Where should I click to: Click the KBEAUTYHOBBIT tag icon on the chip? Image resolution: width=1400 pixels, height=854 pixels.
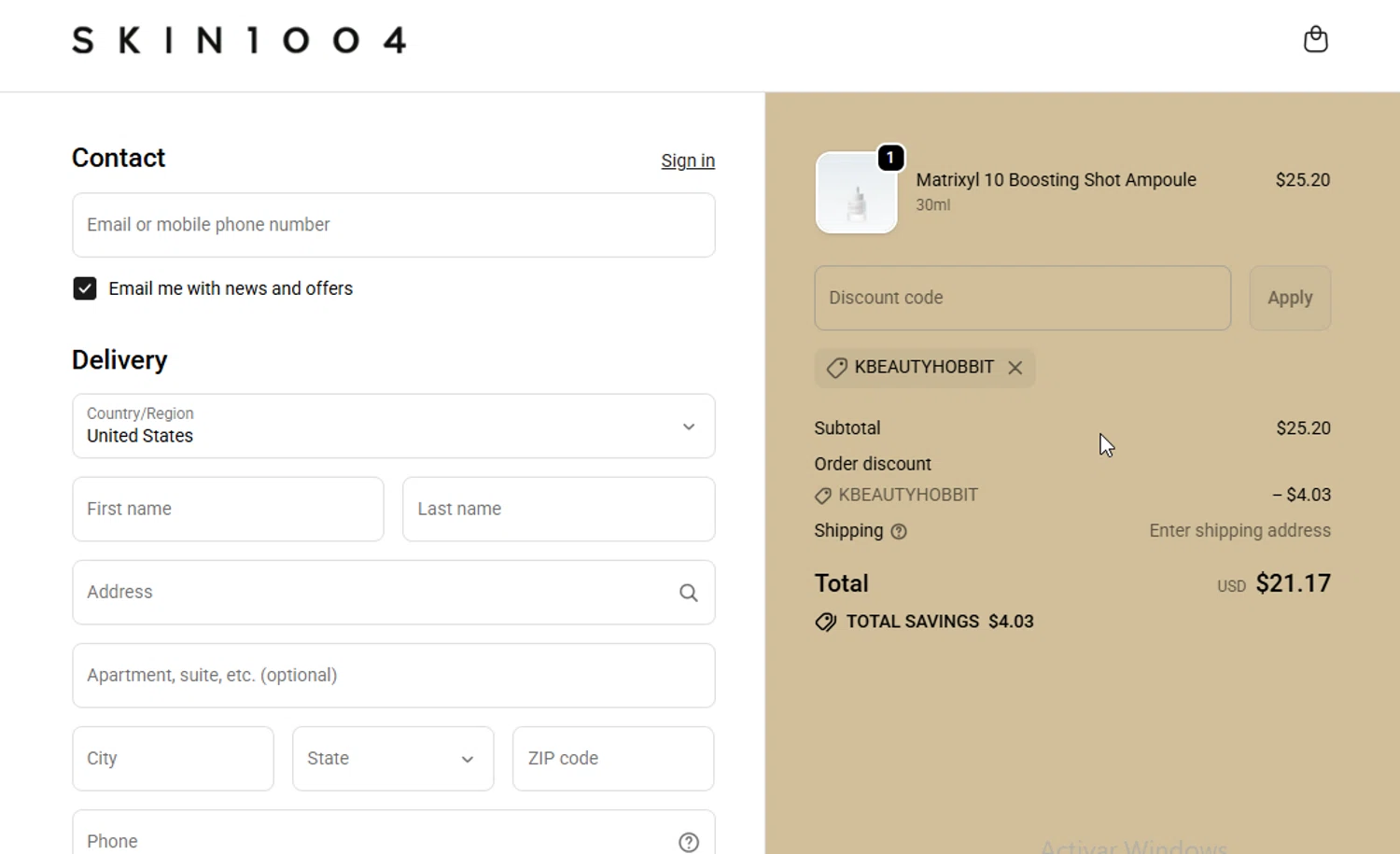837,368
